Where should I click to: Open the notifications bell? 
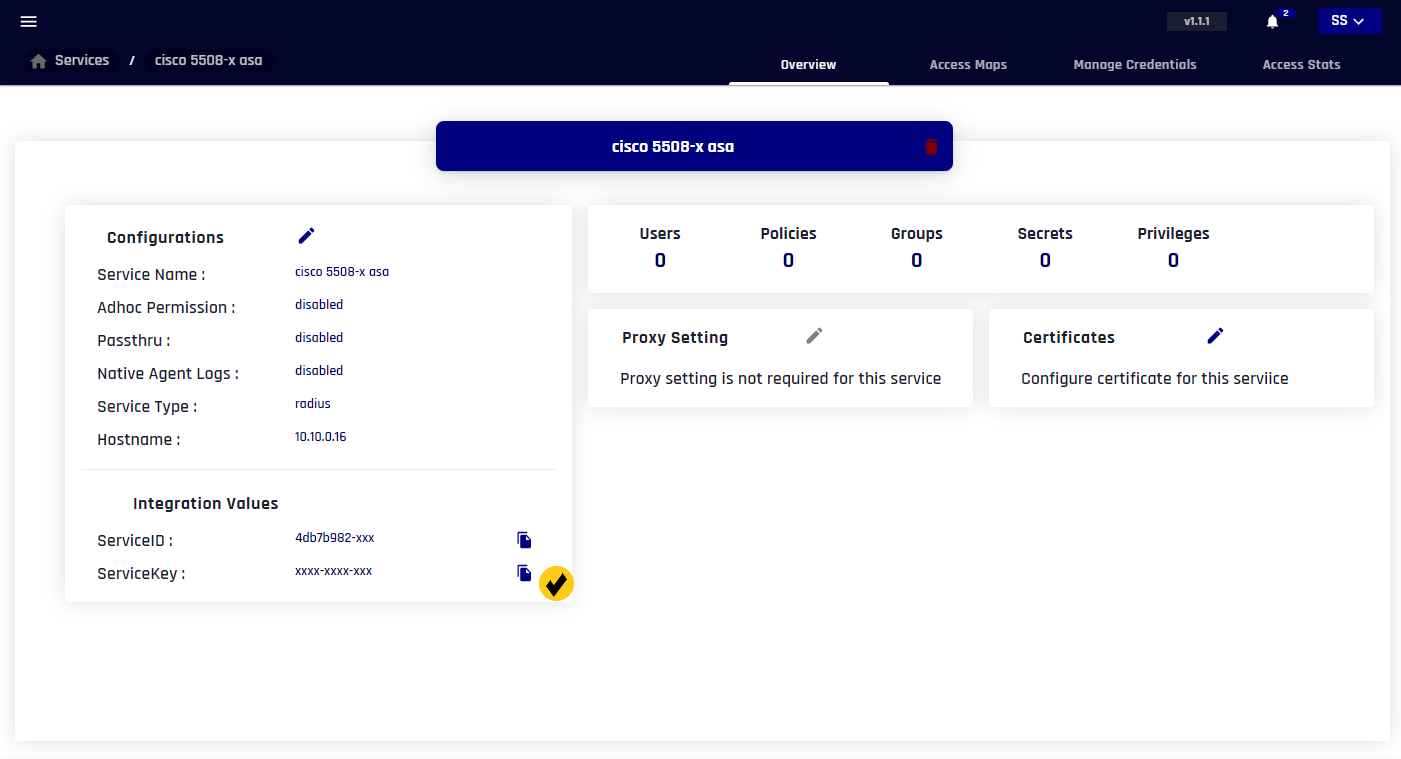point(1272,22)
